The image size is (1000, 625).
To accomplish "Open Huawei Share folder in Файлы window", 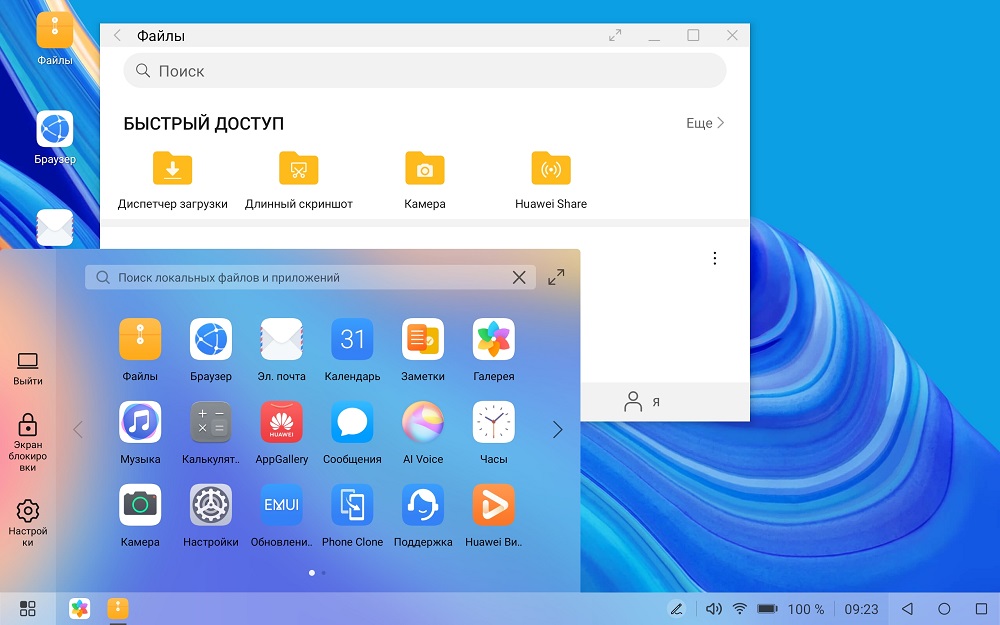I will (x=551, y=169).
